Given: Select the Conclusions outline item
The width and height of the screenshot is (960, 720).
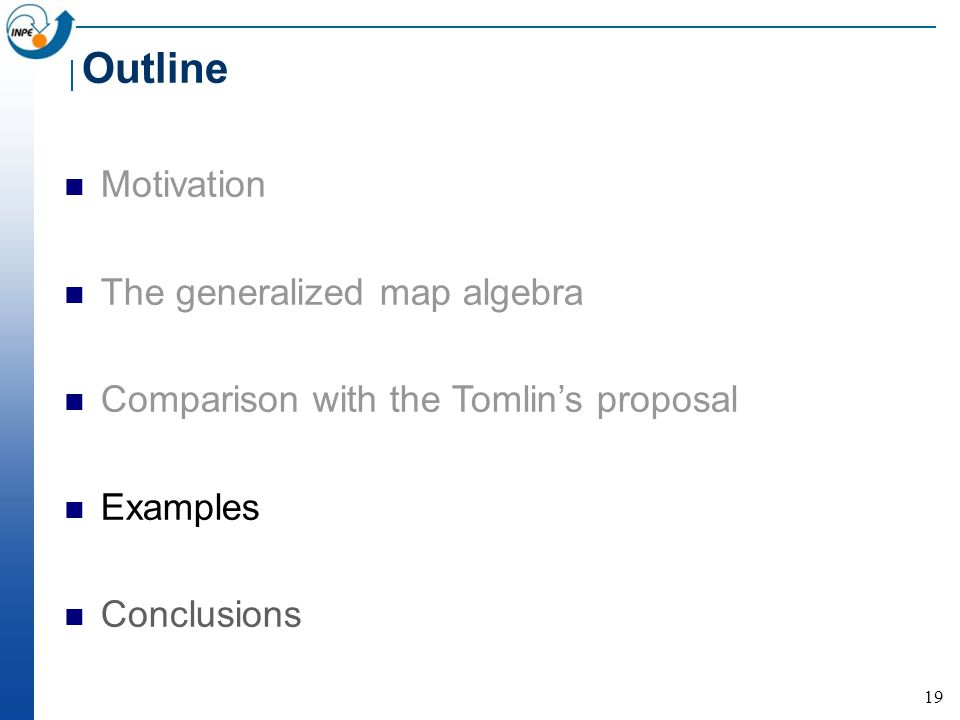Looking at the screenshot, I should point(201,614).
